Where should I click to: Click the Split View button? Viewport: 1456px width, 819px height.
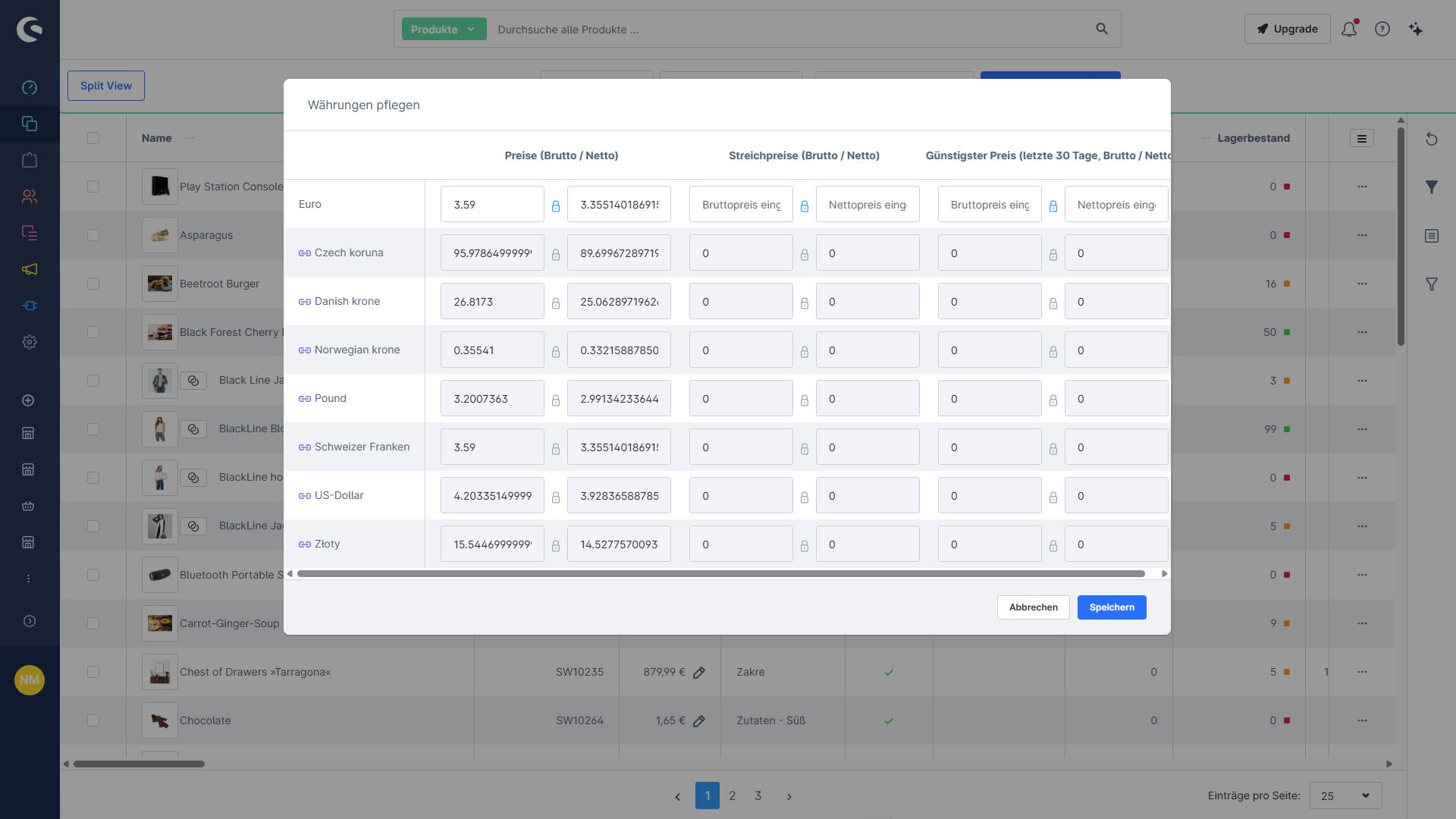point(106,86)
